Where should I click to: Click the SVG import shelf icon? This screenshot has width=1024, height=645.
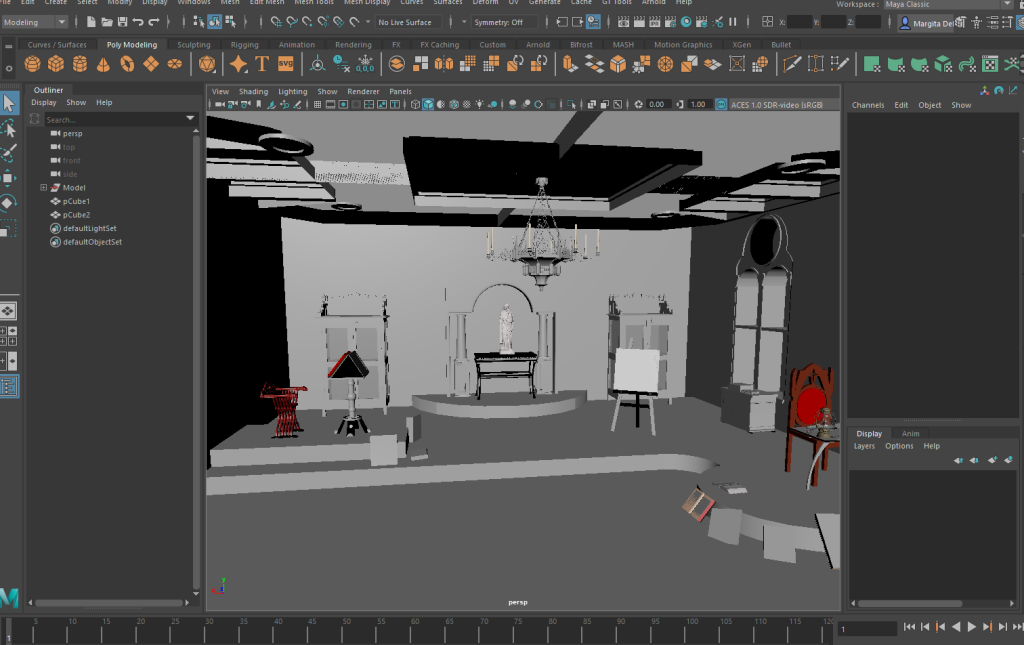point(285,64)
